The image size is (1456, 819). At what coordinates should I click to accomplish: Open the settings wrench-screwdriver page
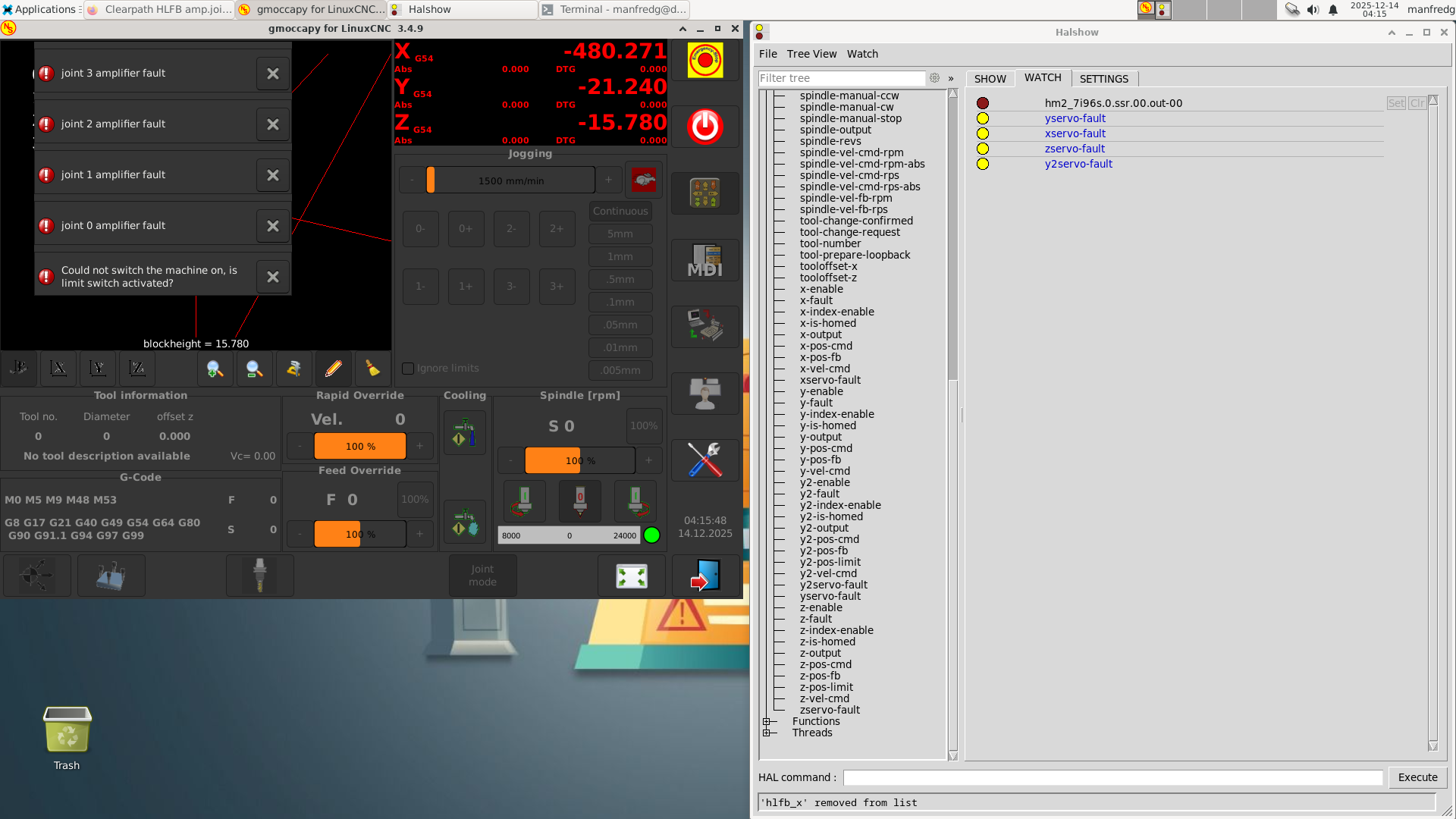point(704,460)
